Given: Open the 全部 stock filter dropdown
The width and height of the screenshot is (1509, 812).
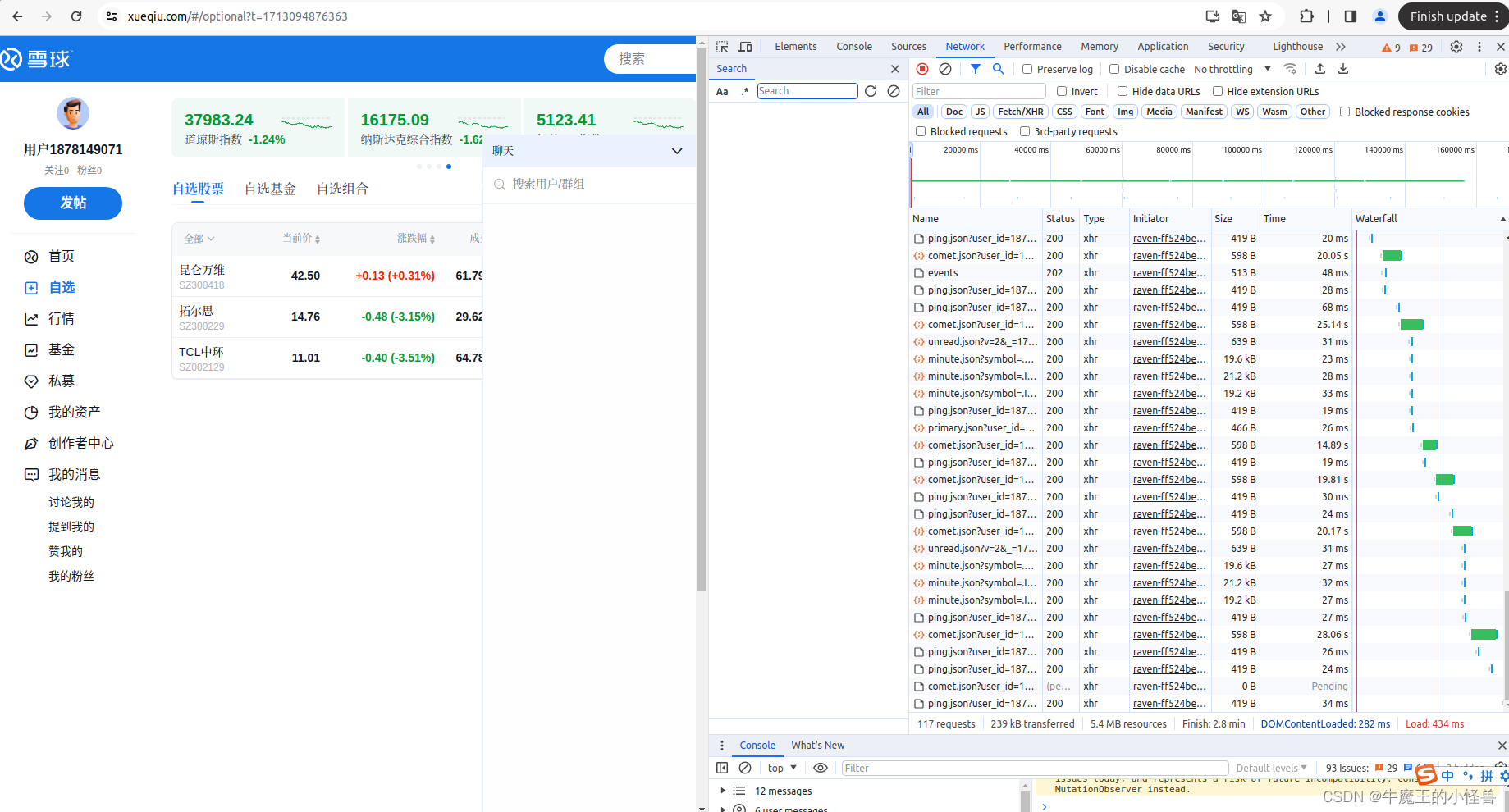Looking at the screenshot, I should tap(199, 239).
